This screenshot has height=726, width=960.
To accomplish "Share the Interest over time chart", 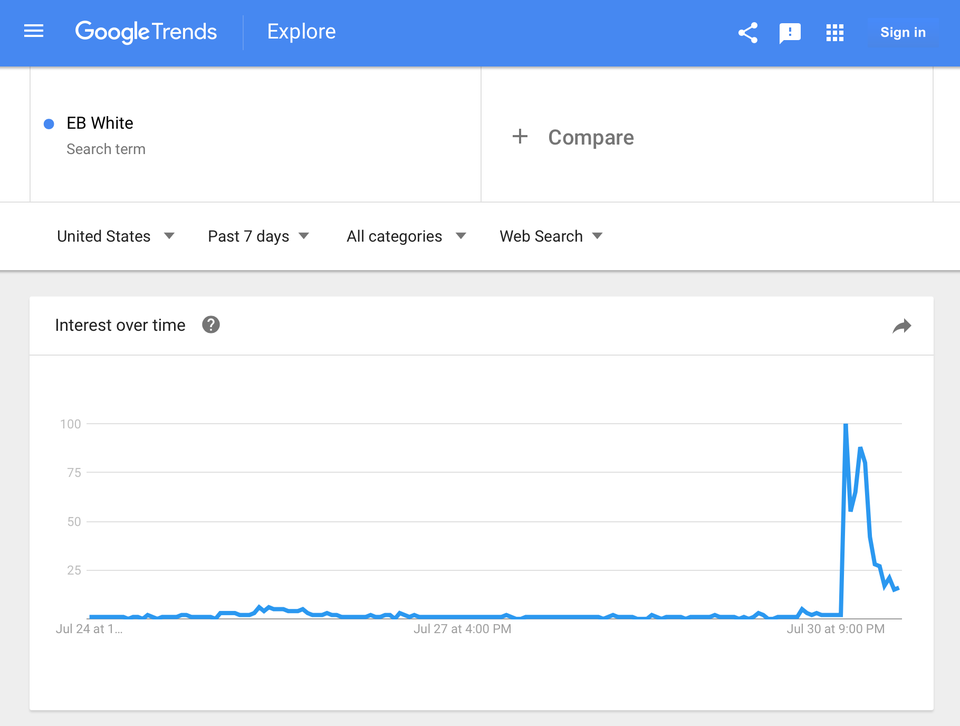I will 902,326.
